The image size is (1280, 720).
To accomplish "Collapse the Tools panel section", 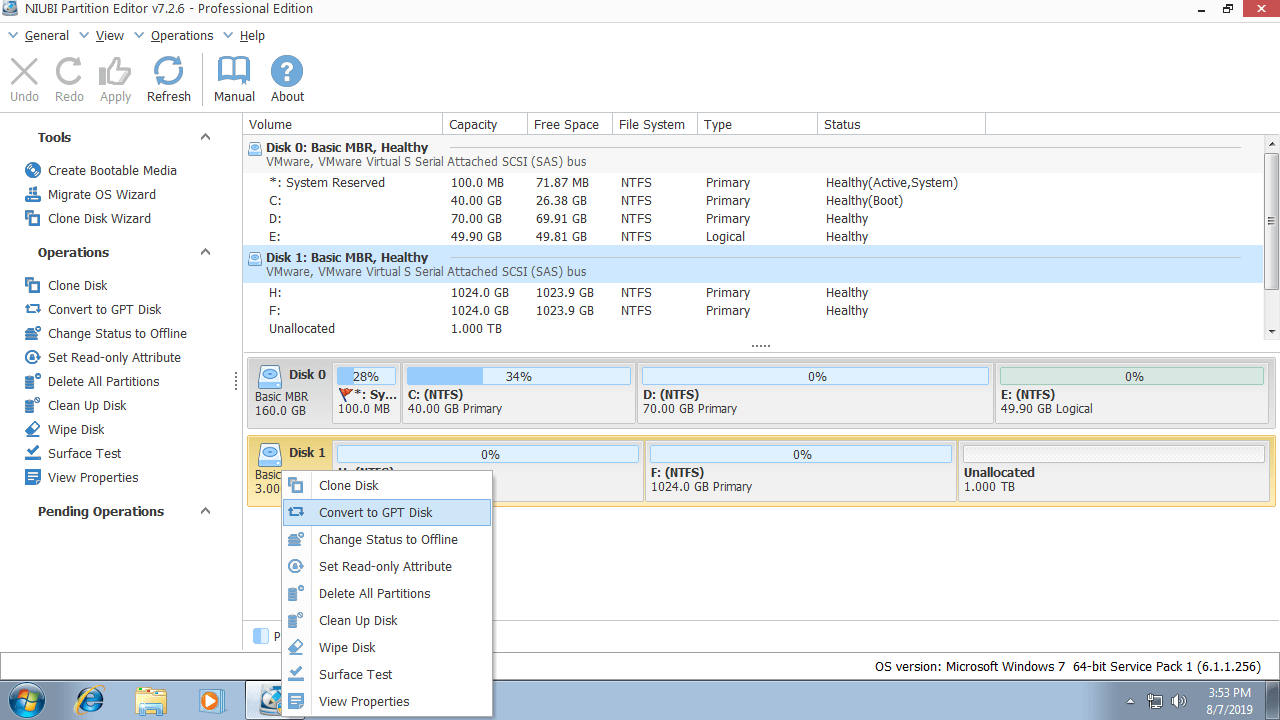I will coord(205,137).
